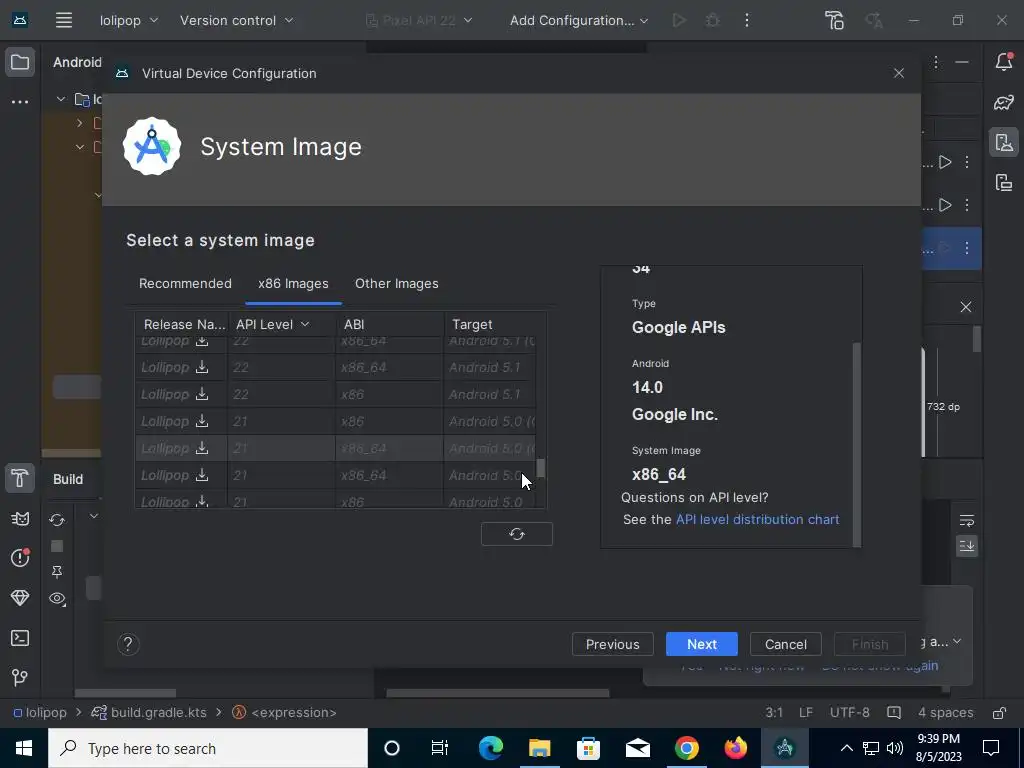Open the Windows Start menu
The height and width of the screenshot is (768, 1024).
pos(24,748)
